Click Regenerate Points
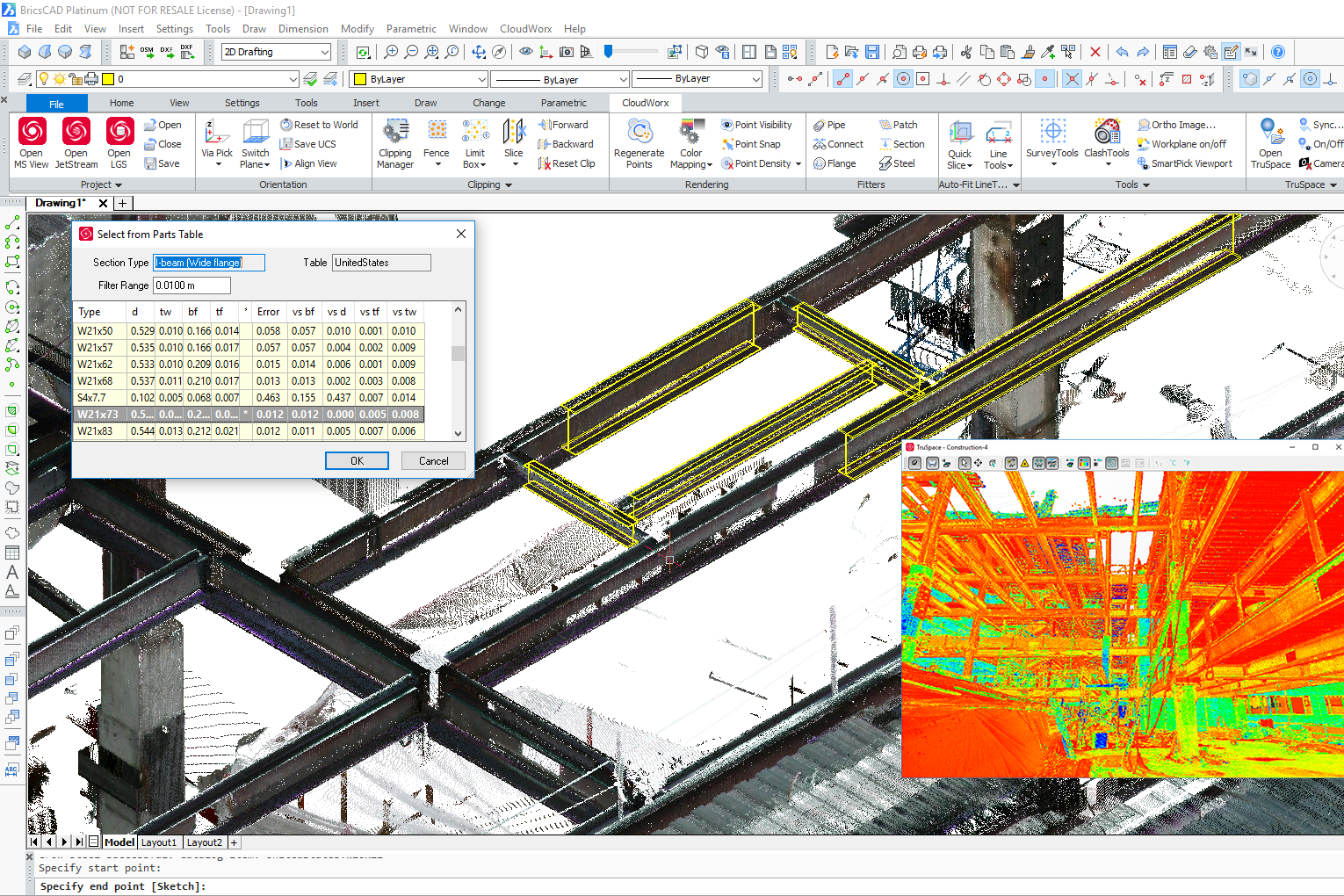The width and height of the screenshot is (1344, 896). [x=639, y=143]
